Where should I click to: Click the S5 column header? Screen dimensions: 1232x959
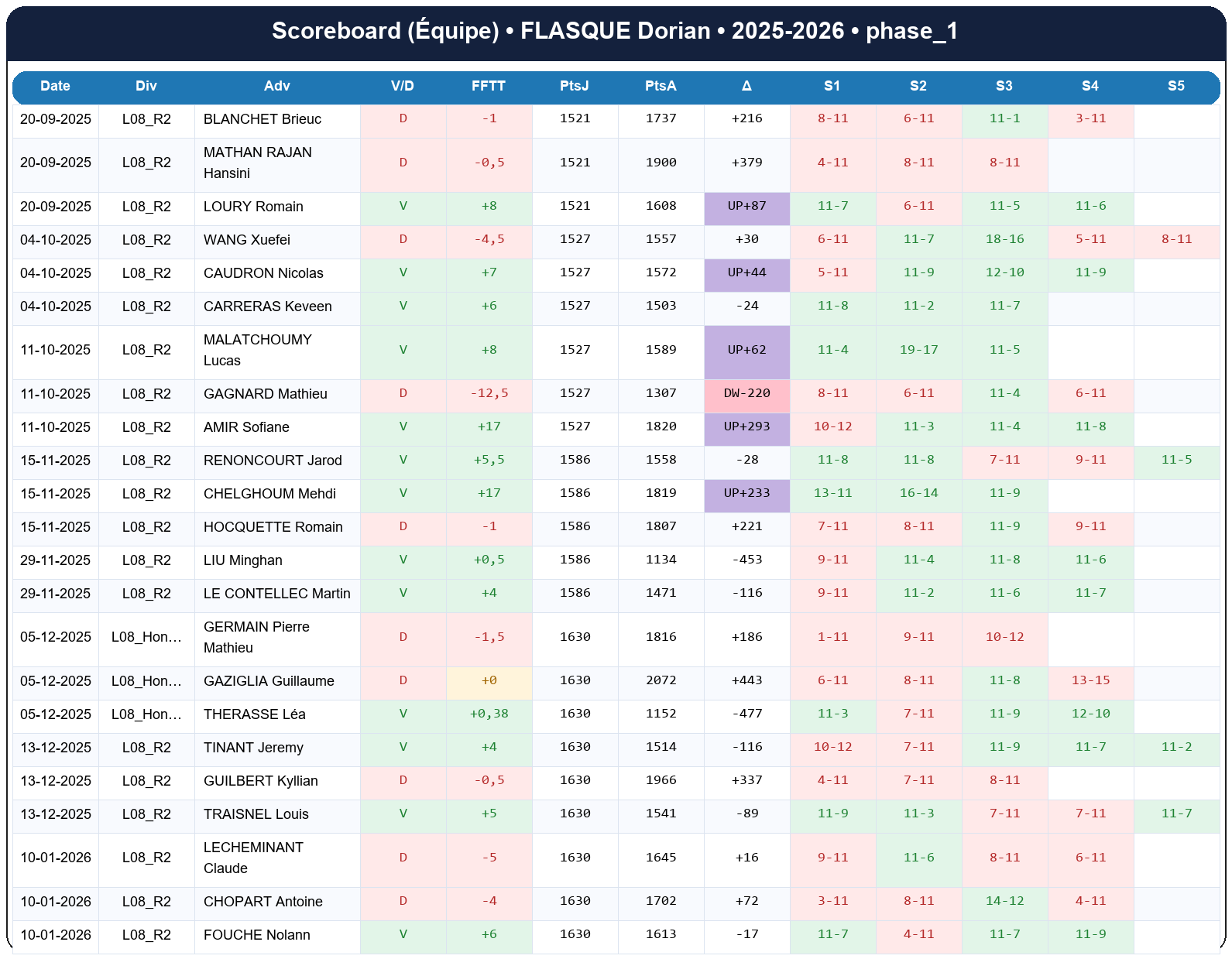[1175, 86]
